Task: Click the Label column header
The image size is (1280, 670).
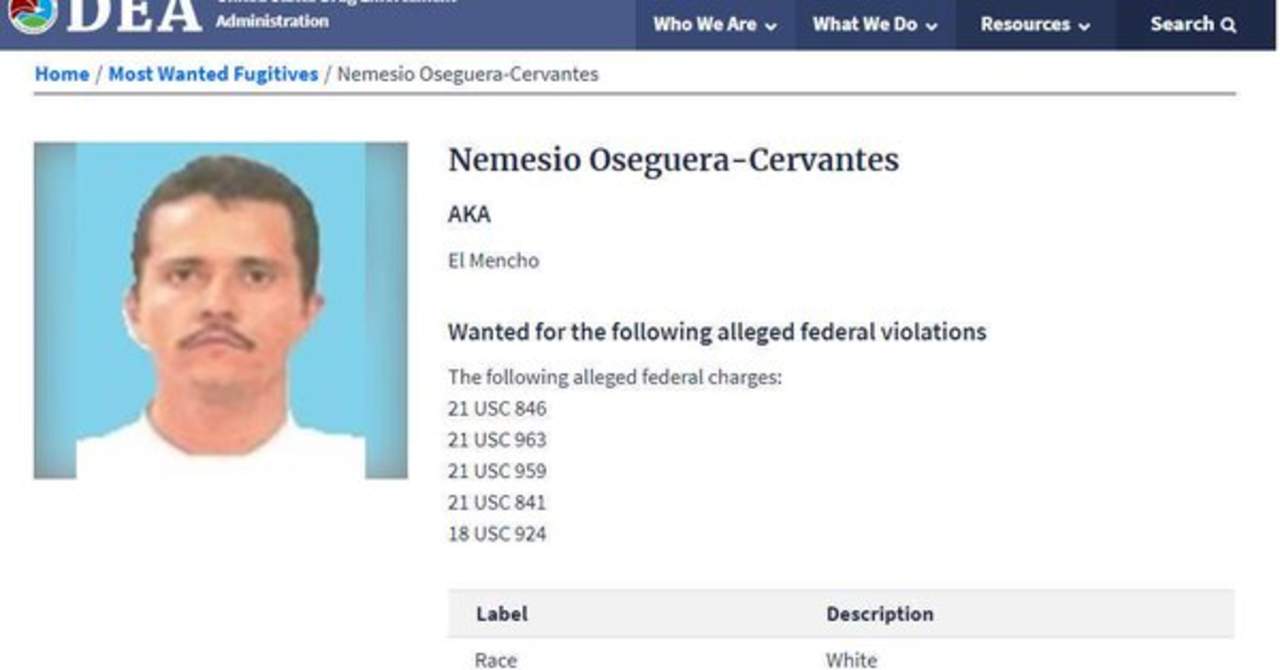Action: point(501,614)
